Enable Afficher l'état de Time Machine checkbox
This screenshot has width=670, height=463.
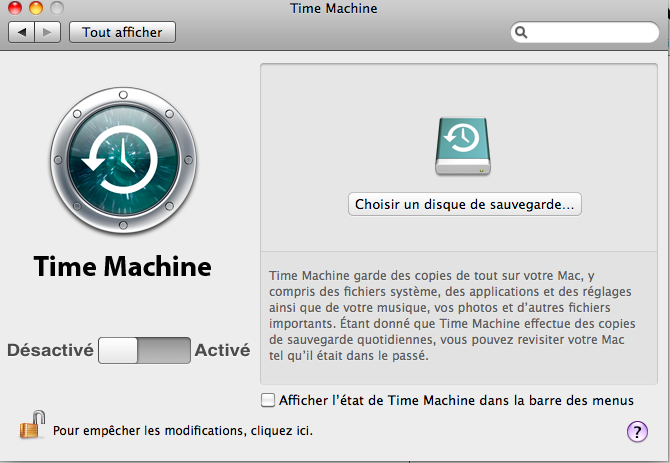267,400
